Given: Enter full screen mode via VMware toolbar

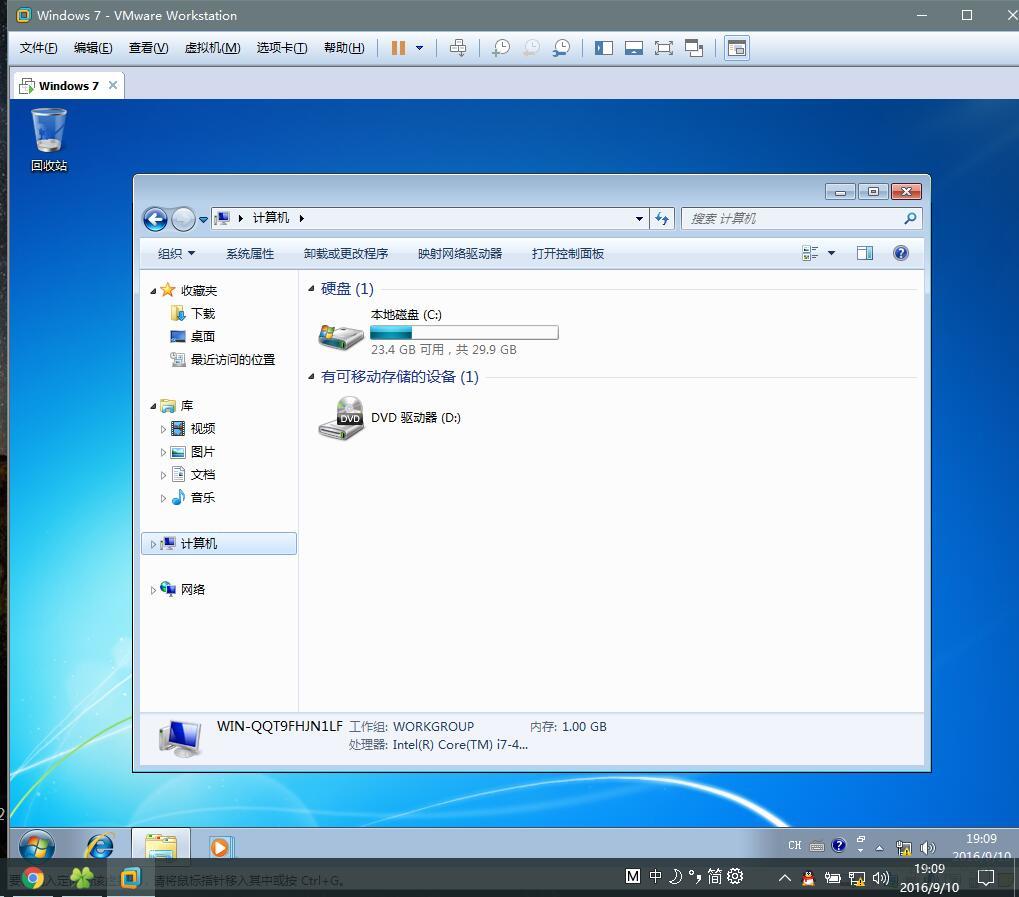Looking at the screenshot, I should pos(663,48).
